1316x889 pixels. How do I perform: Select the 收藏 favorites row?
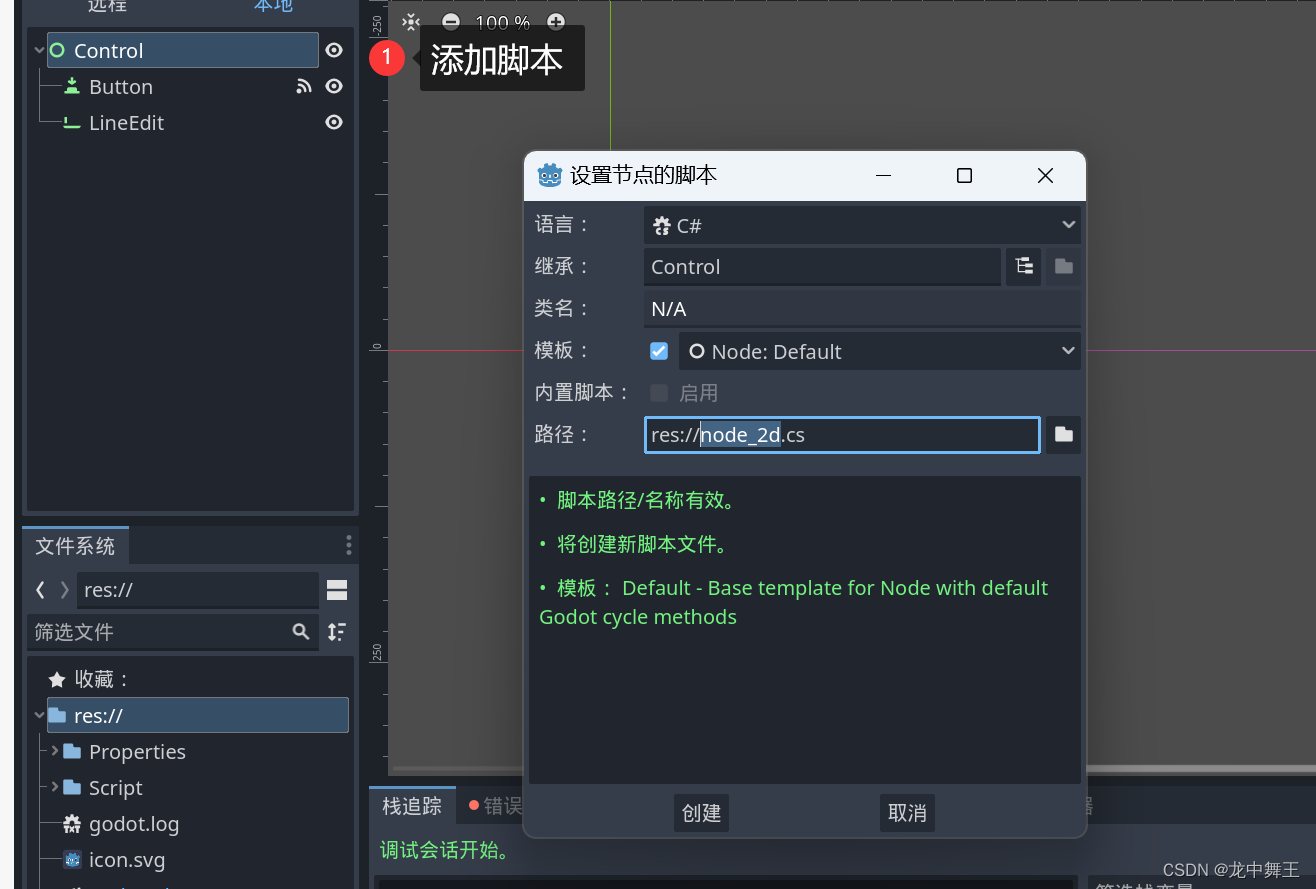click(198, 680)
